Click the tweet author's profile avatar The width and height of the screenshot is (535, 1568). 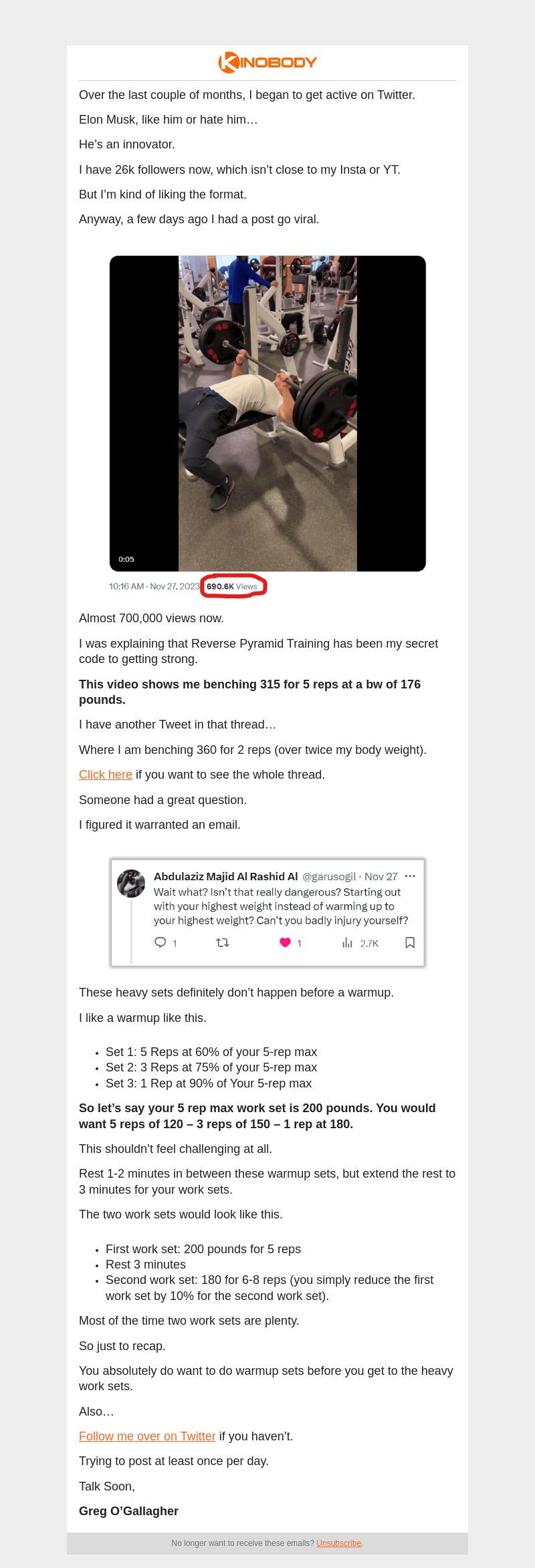131,884
